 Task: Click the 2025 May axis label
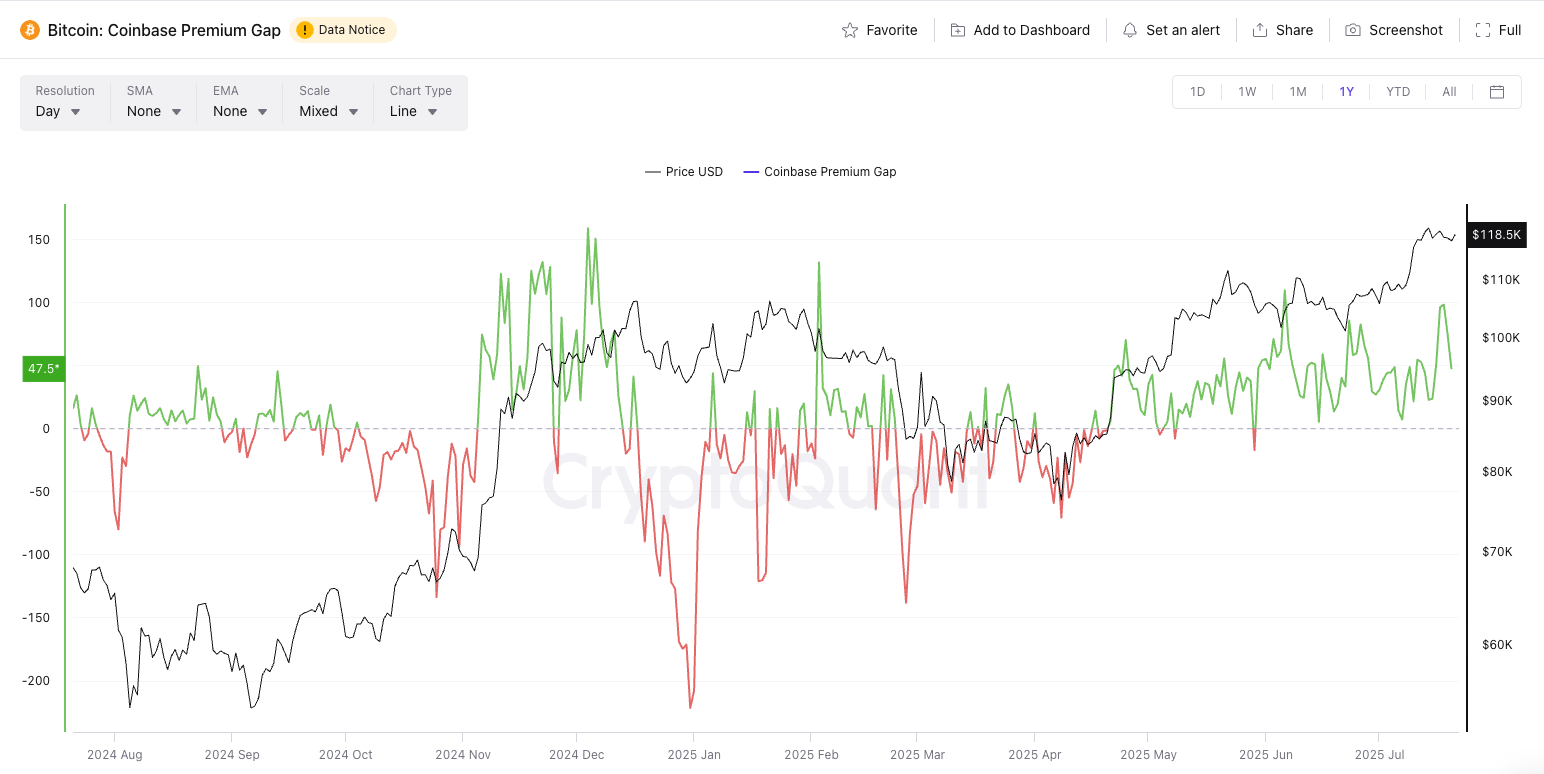(1148, 755)
